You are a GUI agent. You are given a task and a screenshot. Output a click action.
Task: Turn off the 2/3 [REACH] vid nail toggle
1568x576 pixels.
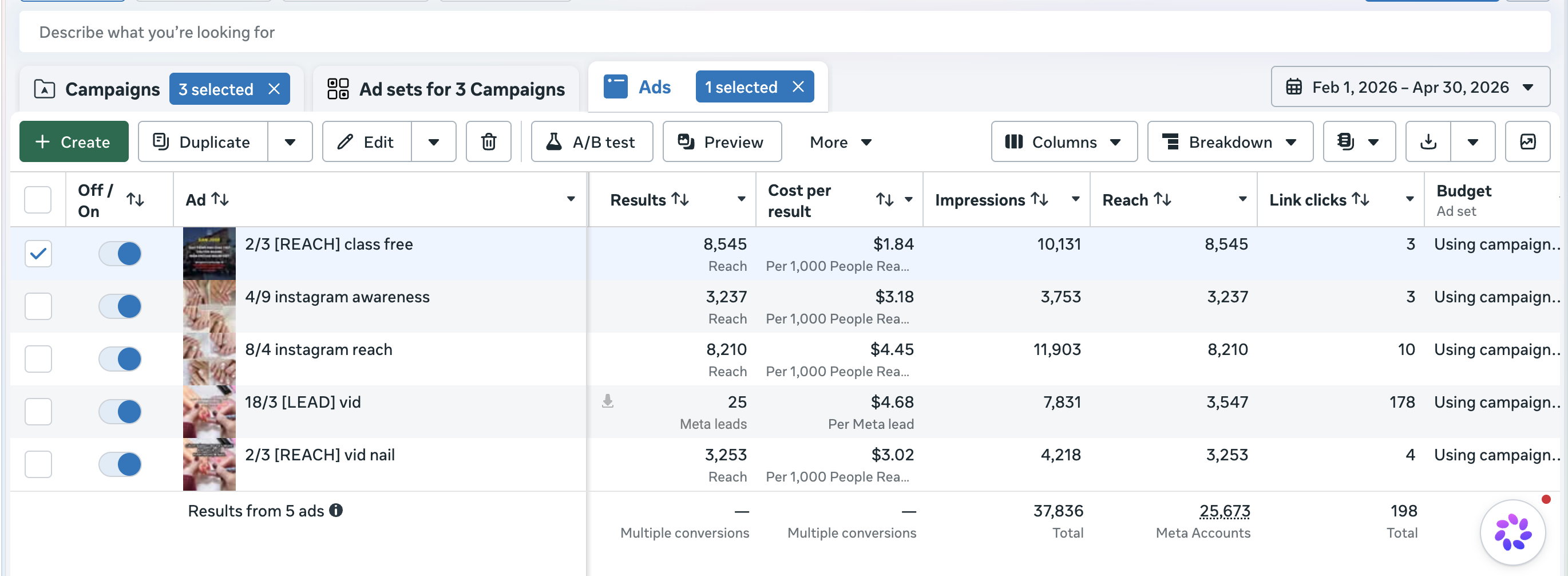[120, 464]
